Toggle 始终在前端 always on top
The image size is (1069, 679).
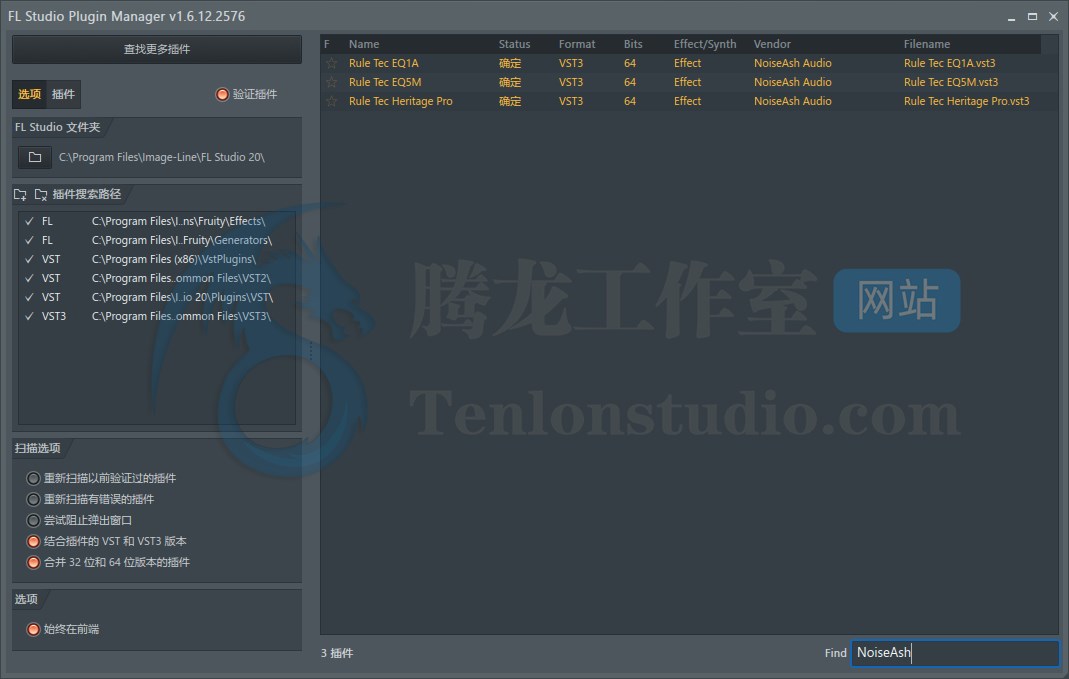tap(33, 629)
